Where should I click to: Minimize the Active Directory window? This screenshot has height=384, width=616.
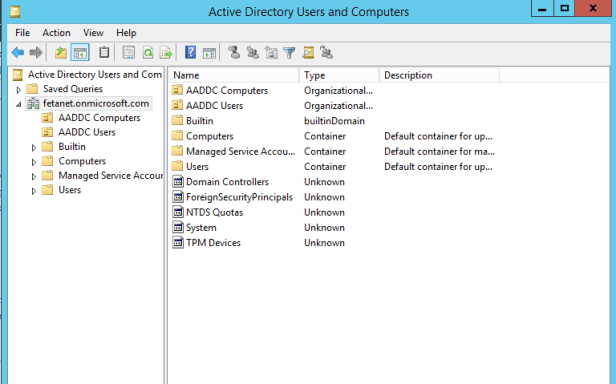[542, 8]
